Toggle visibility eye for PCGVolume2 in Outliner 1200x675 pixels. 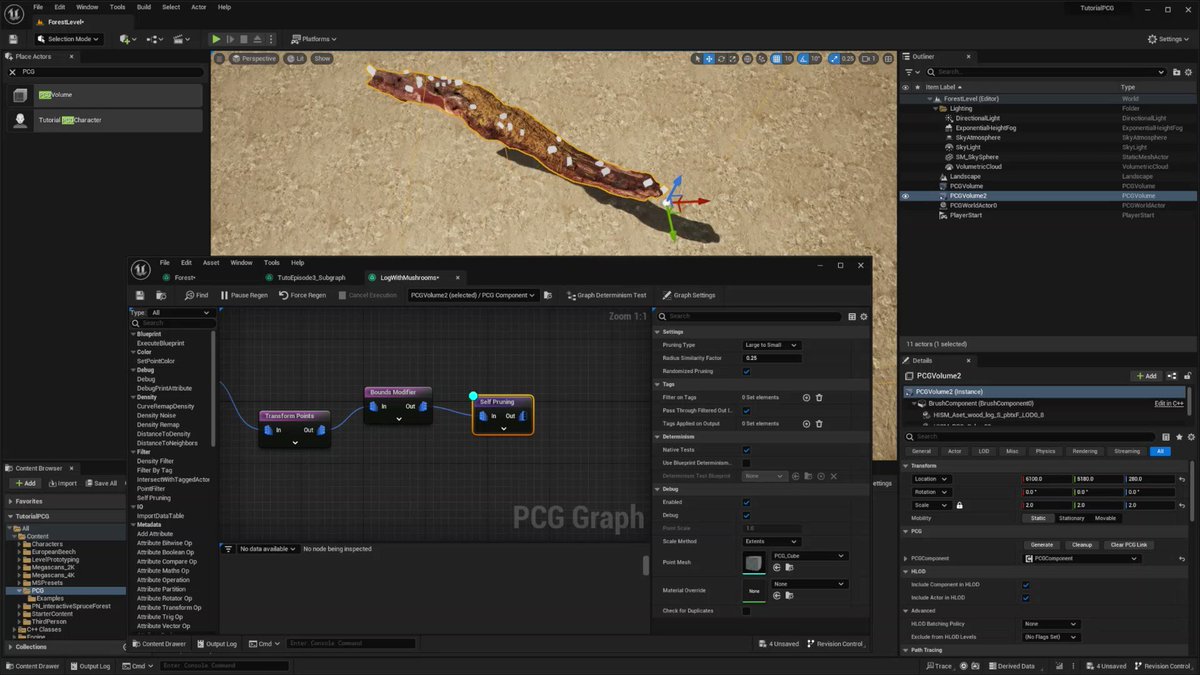[906, 196]
